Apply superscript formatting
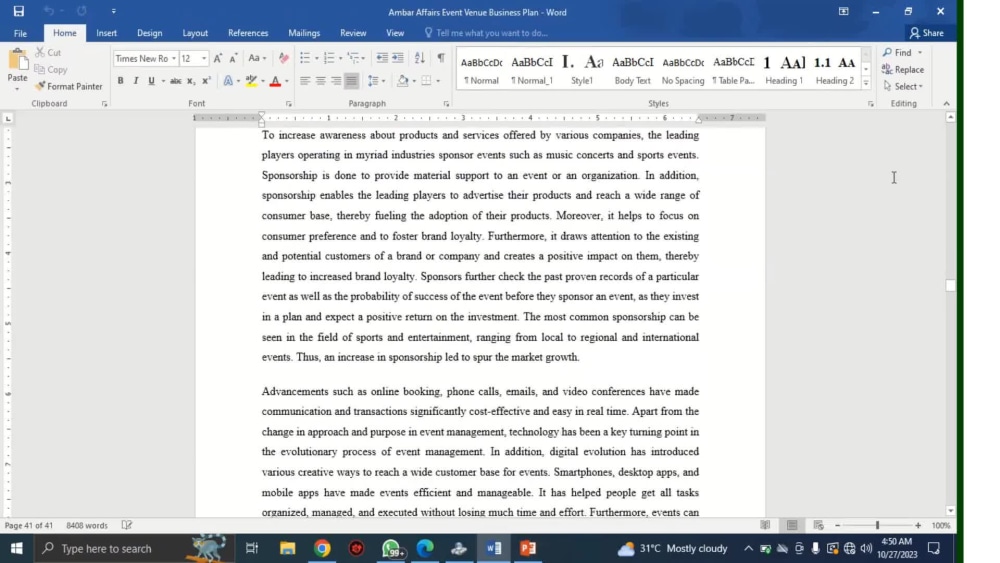This screenshot has height=563, width=1000. [206, 81]
